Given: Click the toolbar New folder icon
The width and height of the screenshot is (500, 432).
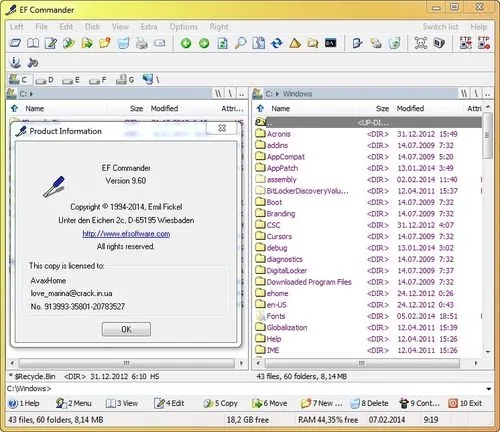Looking at the screenshot, I should pos(105,43).
